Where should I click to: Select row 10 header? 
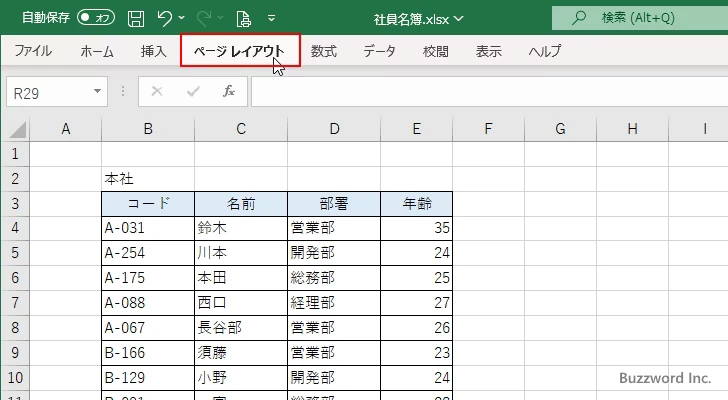(x=15, y=378)
